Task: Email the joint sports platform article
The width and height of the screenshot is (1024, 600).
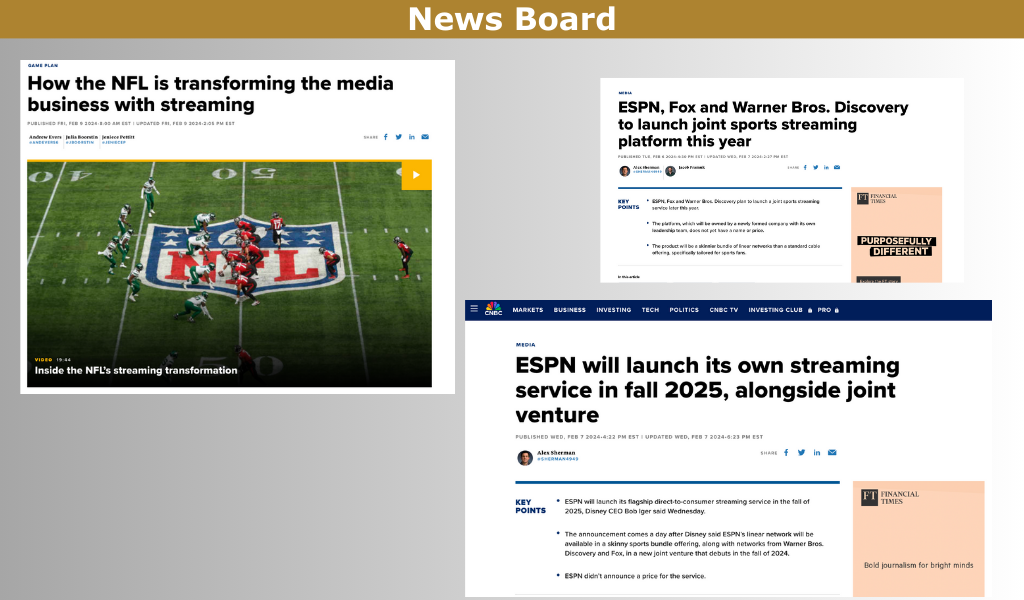Action: pos(837,168)
